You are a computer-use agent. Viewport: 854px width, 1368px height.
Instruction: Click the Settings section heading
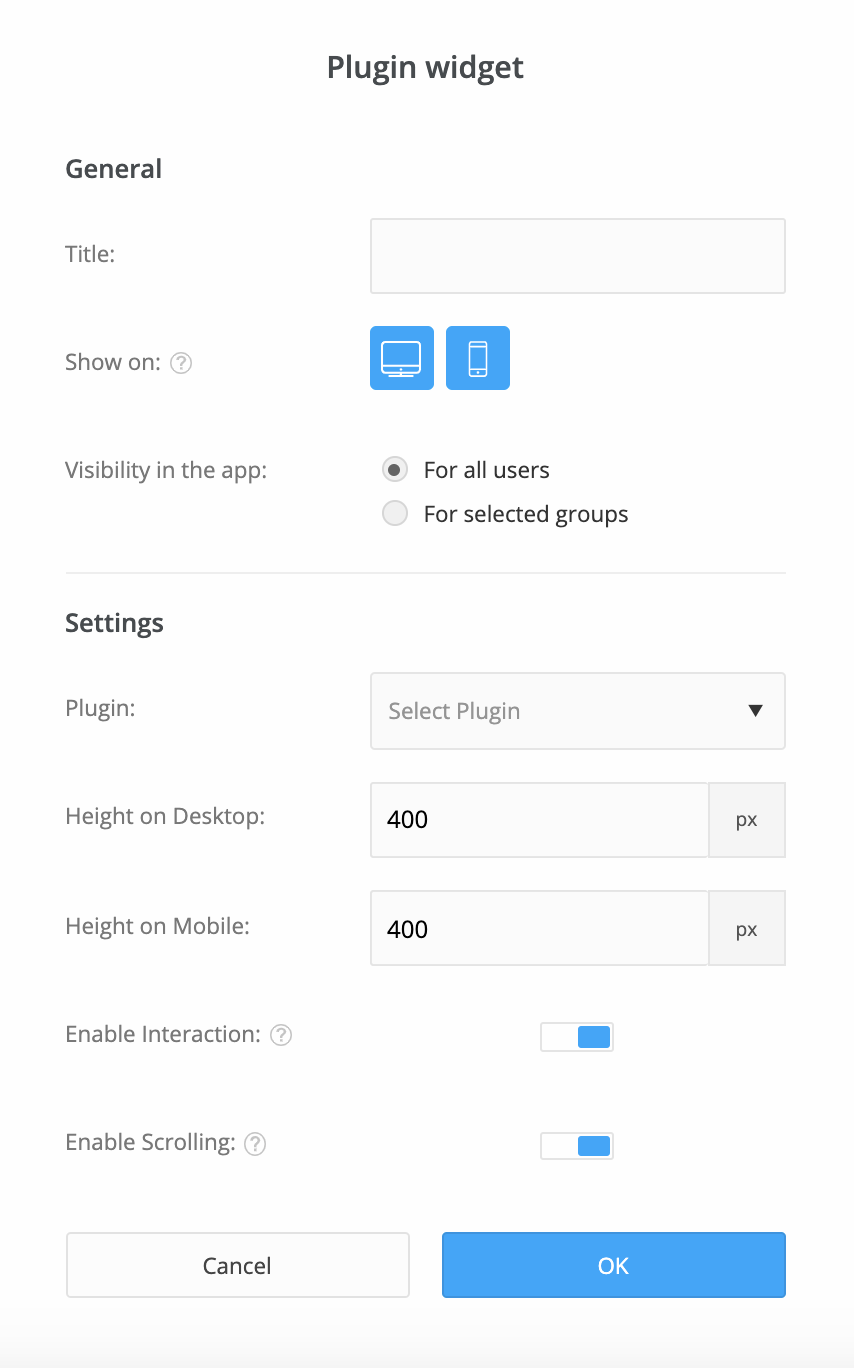(114, 622)
